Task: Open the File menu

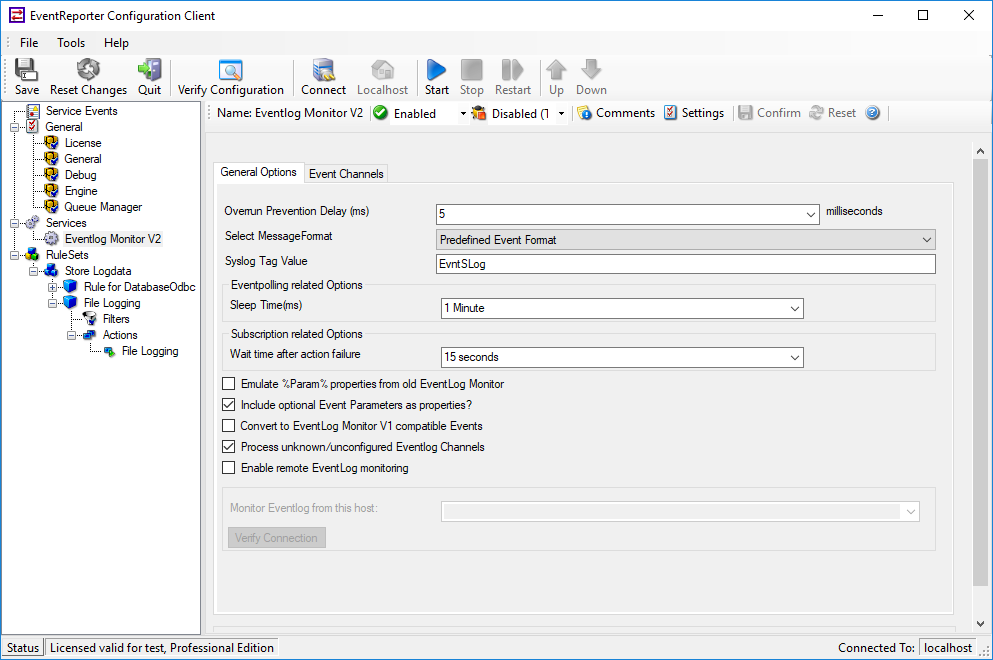Action: click(29, 42)
